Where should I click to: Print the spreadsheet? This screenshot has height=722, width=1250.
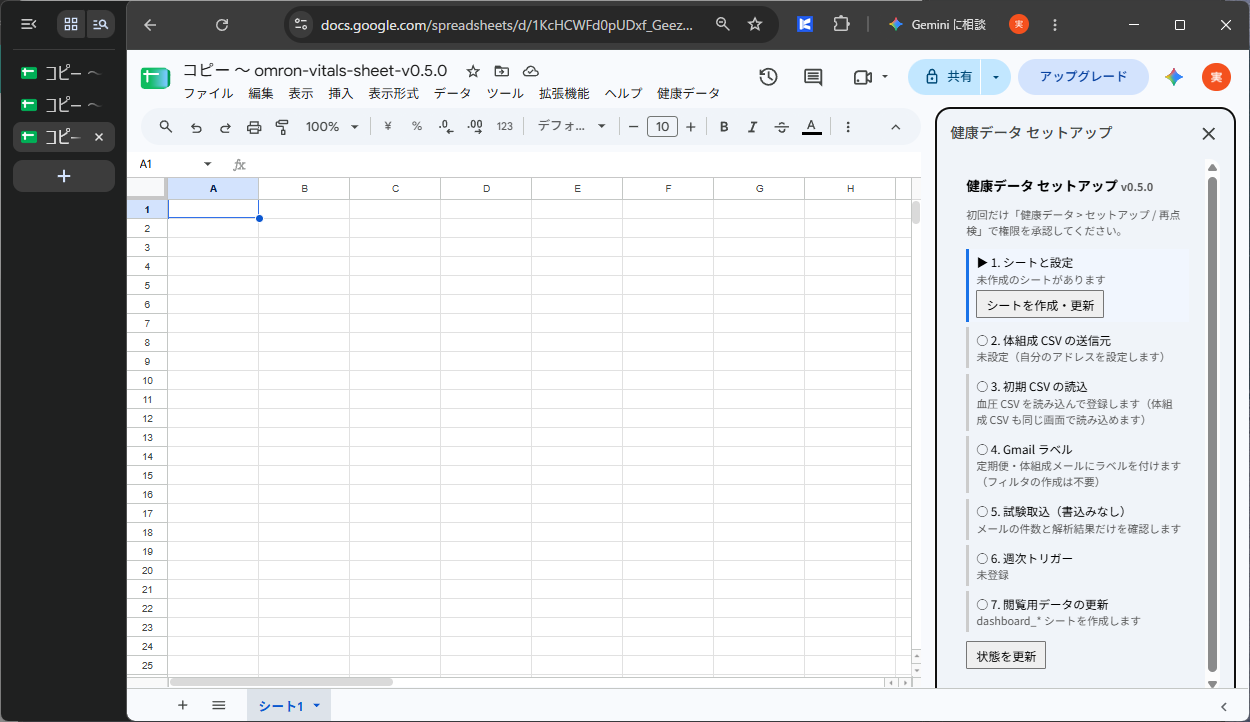[x=254, y=127]
